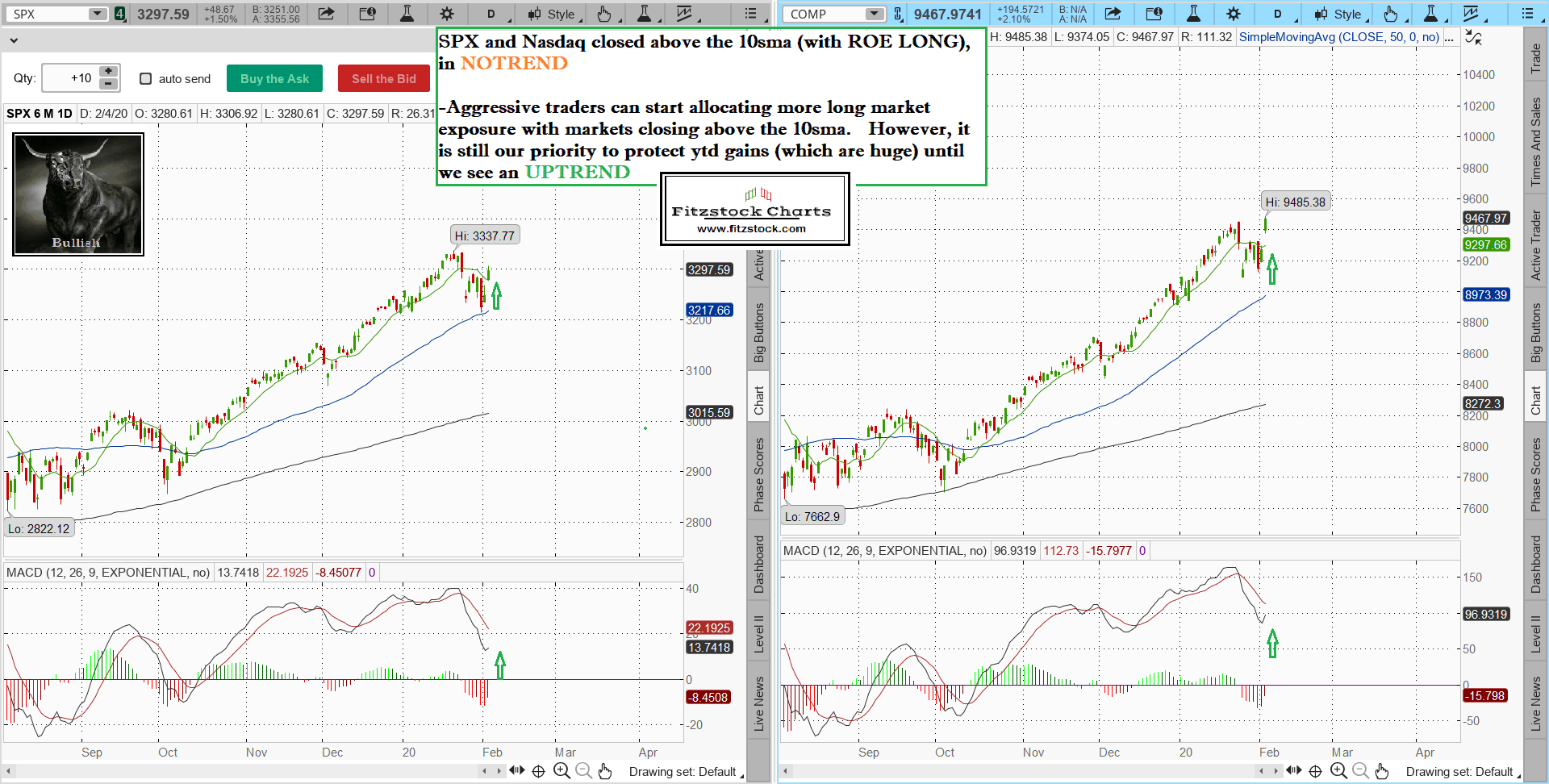The height and width of the screenshot is (784, 1549).
Task: Click the Sell the Bid button
Action: pos(384,78)
